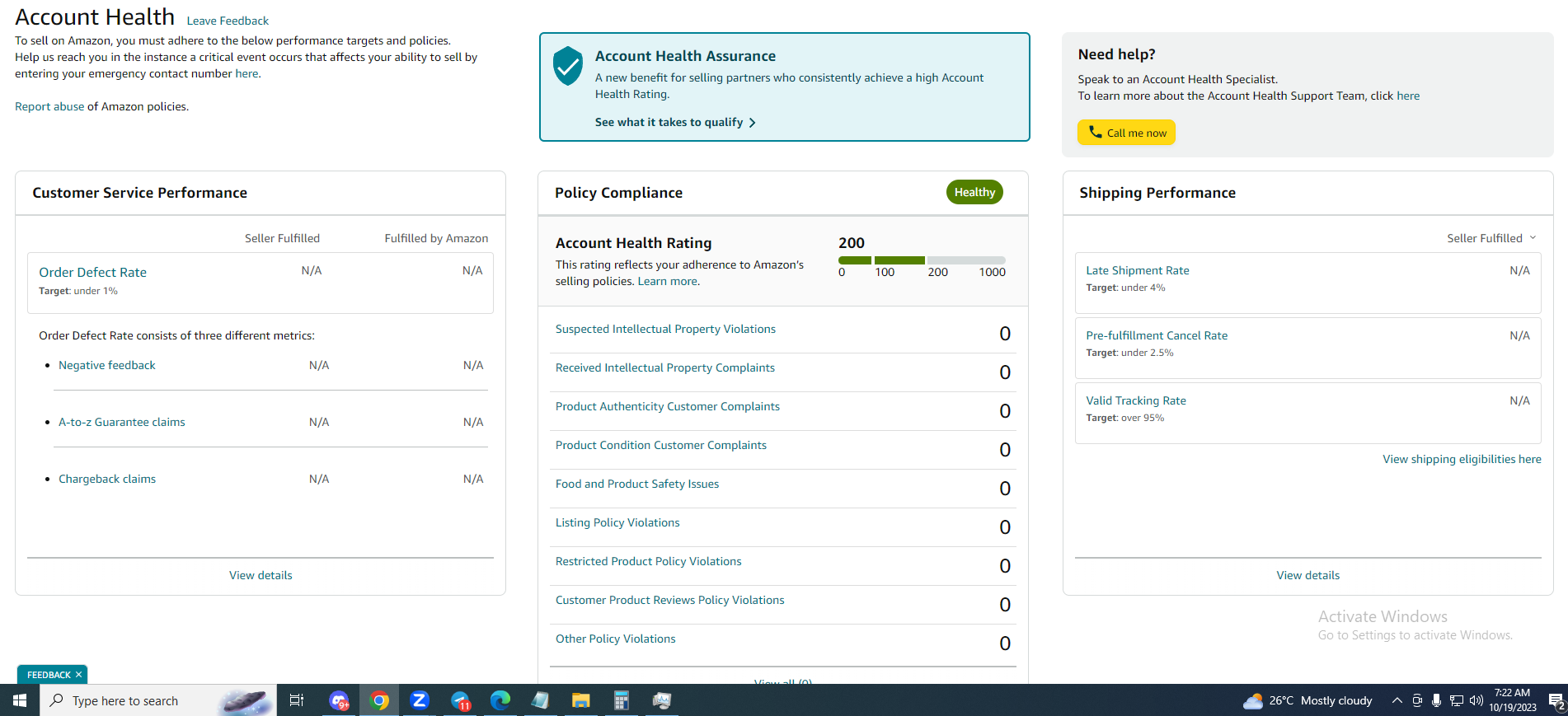Click View details under Customer Service Performance
The height and width of the screenshot is (716, 1568).
[261, 575]
